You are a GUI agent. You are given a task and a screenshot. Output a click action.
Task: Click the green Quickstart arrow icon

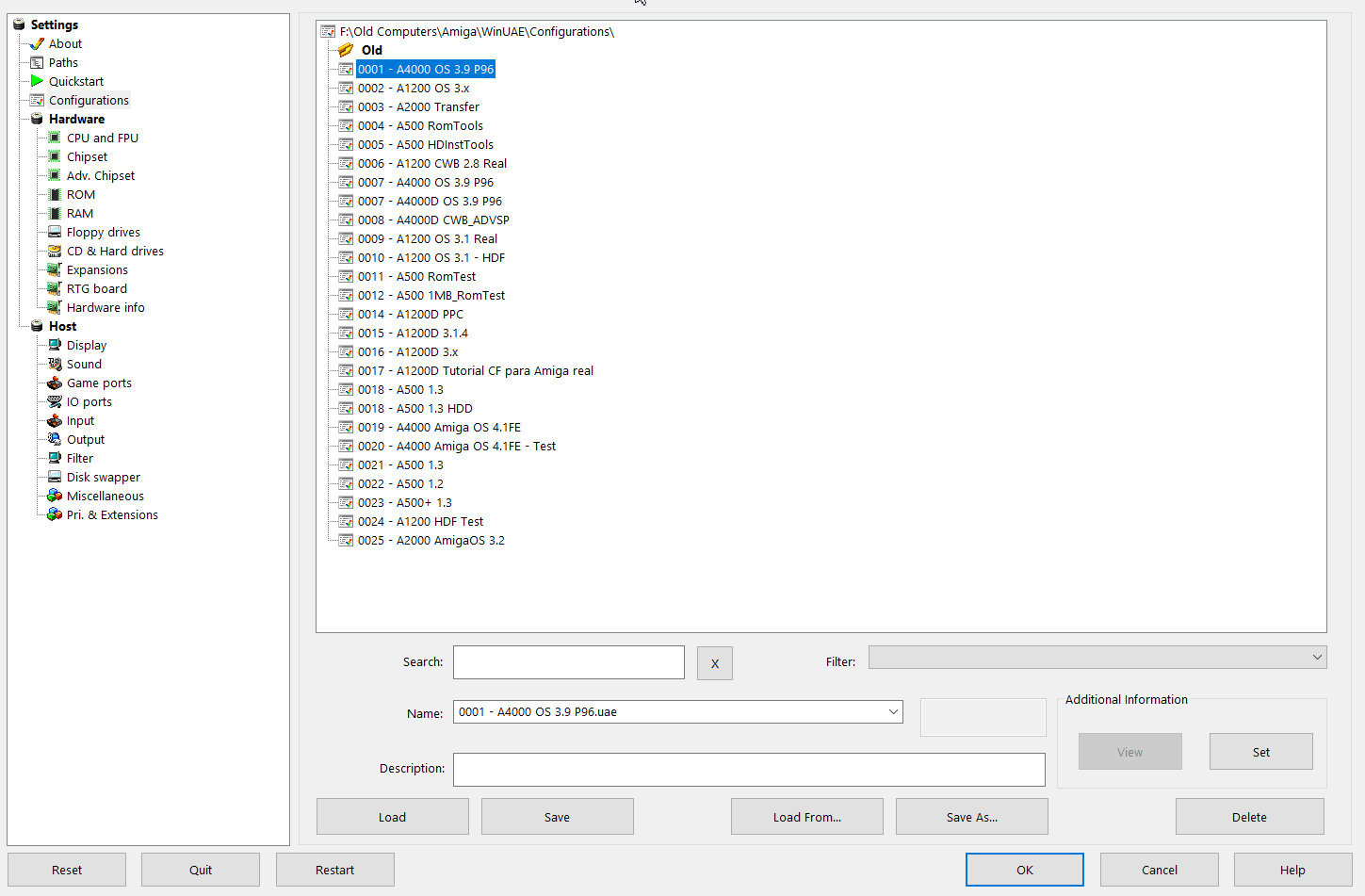37,81
